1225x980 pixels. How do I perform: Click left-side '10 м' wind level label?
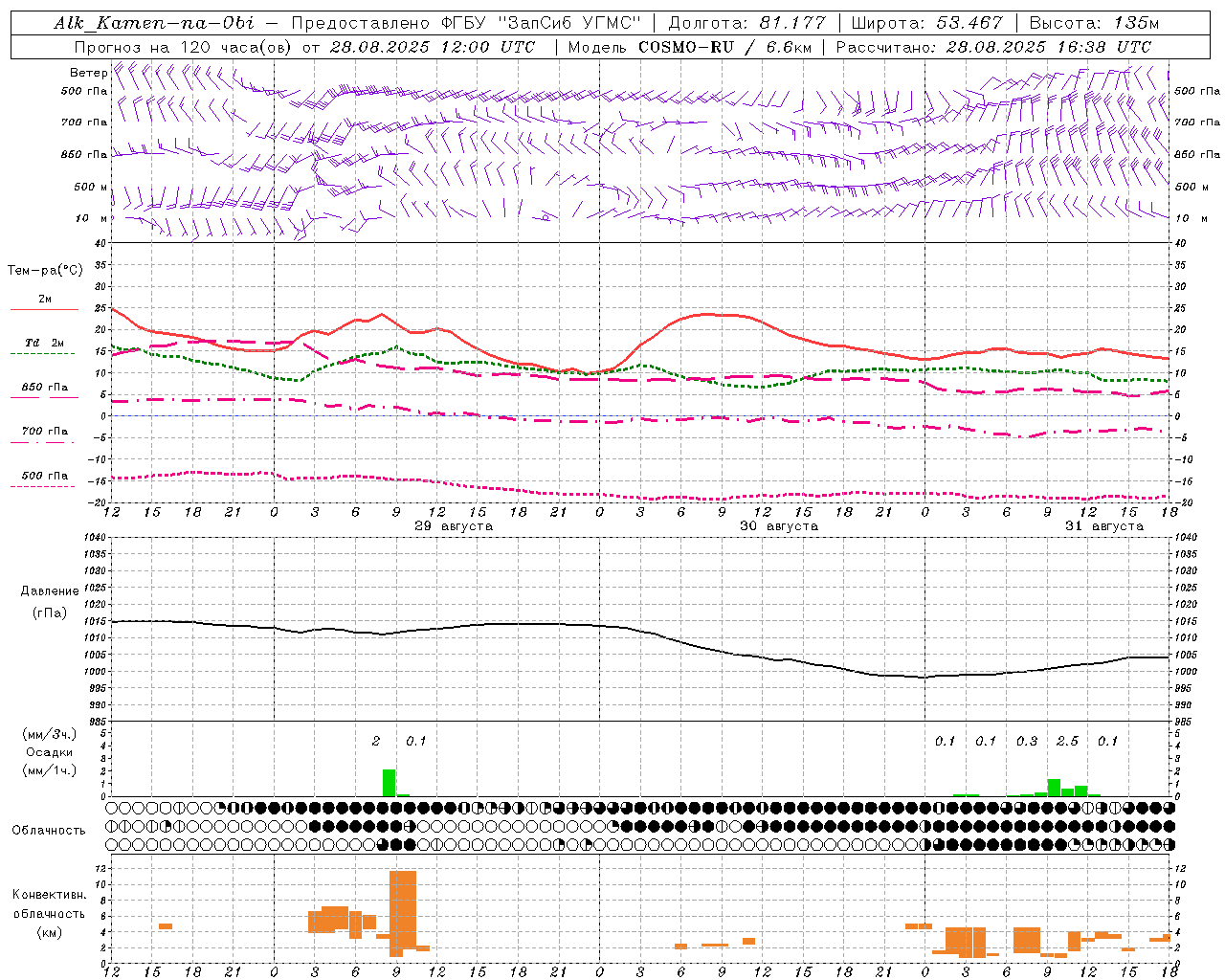(x=92, y=218)
